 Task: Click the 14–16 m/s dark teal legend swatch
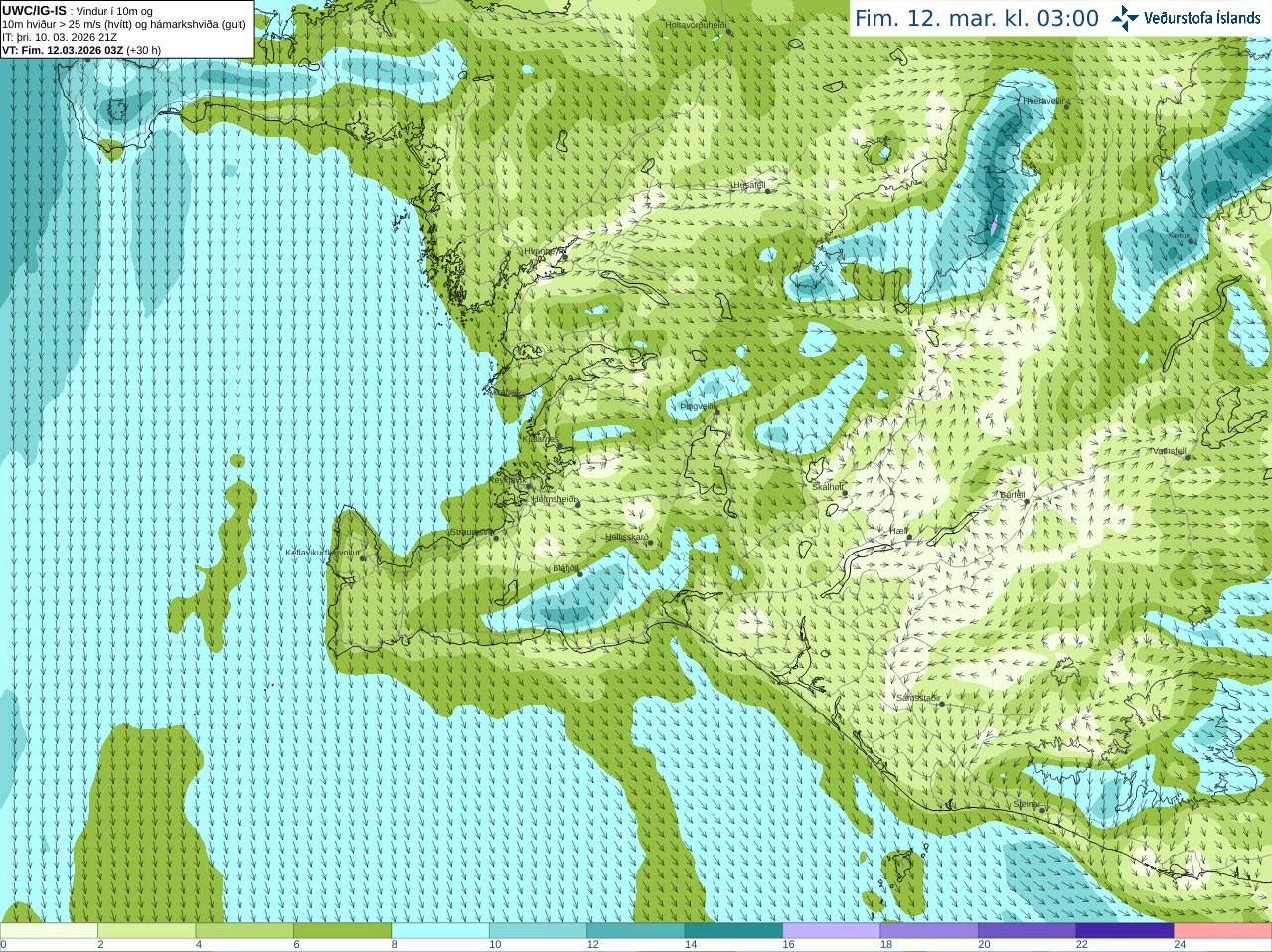click(x=734, y=931)
